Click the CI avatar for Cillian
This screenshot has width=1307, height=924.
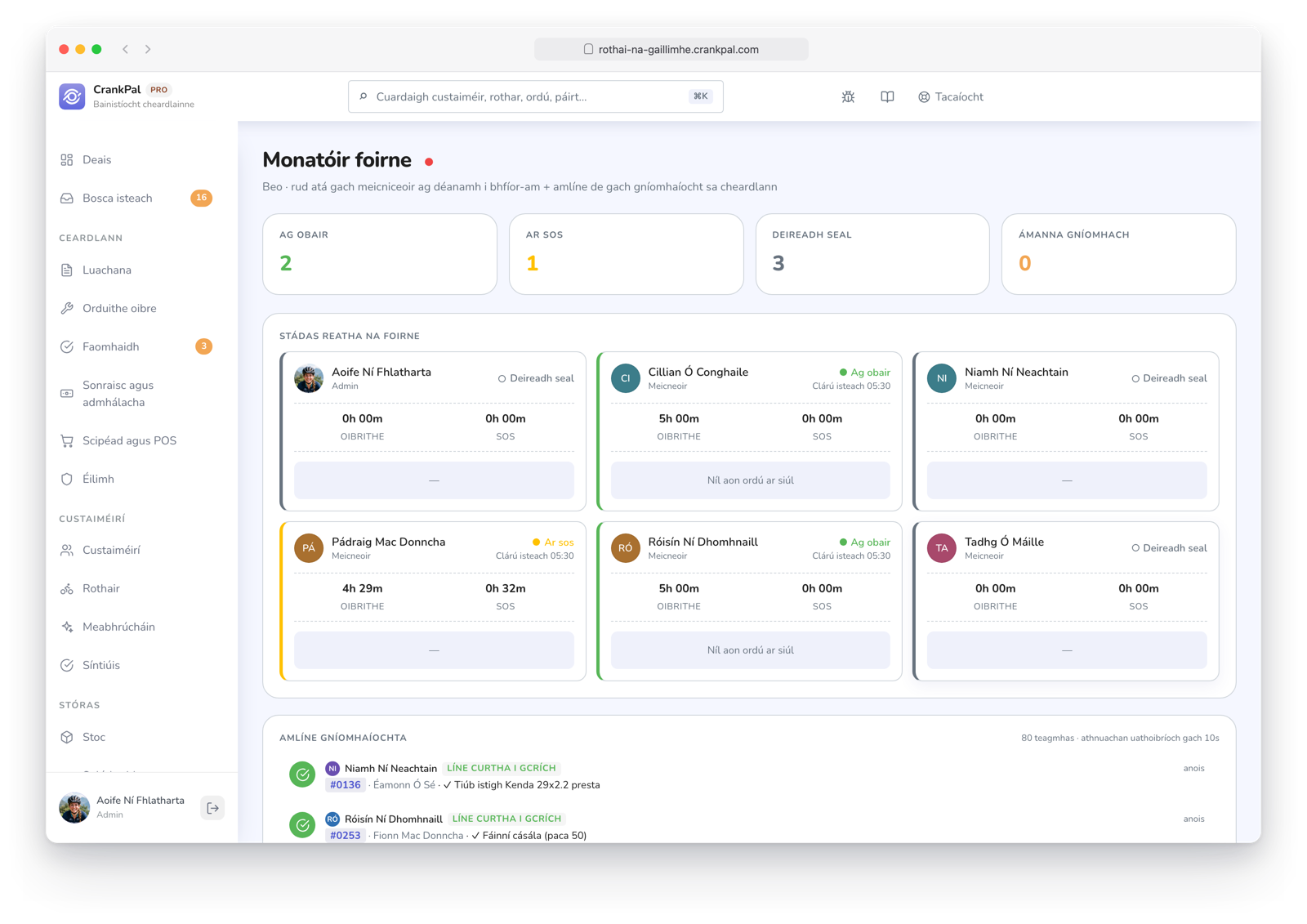[626, 378]
